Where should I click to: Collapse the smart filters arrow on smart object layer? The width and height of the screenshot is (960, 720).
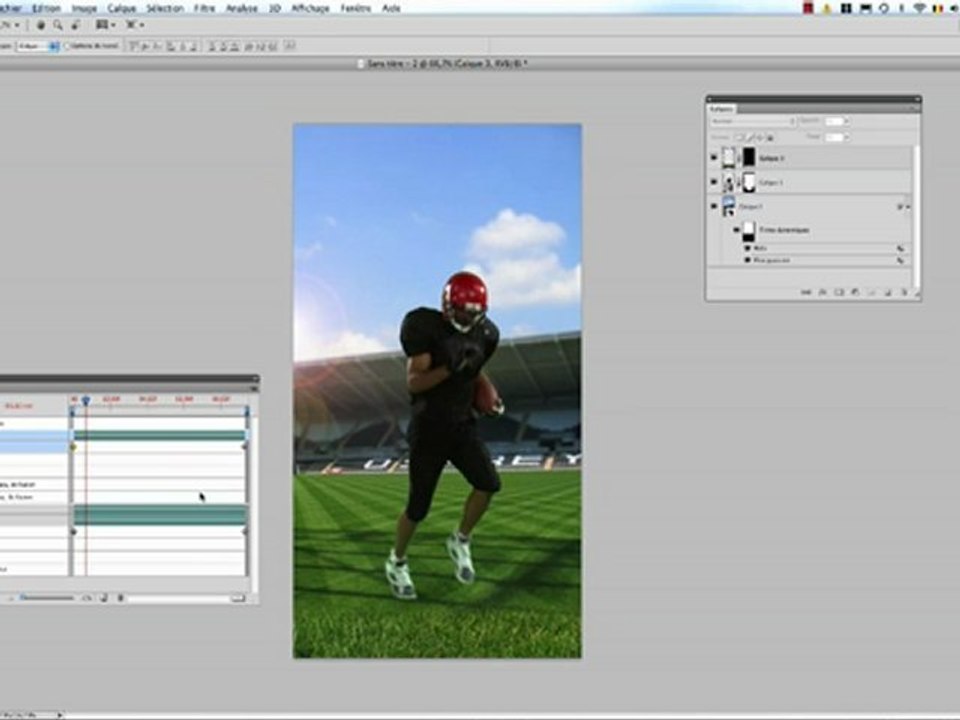[x=908, y=208]
